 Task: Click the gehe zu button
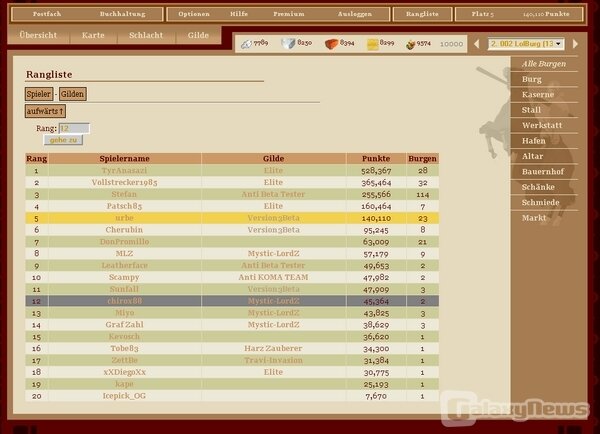point(63,140)
